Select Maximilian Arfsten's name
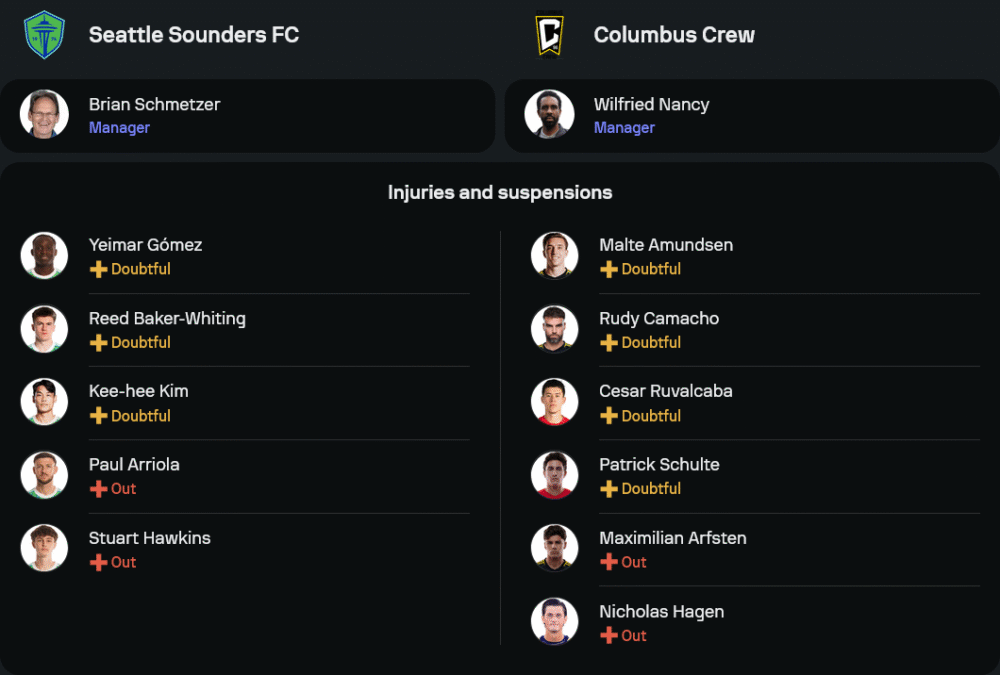This screenshot has width=1000, height=675. pos(672,538)
